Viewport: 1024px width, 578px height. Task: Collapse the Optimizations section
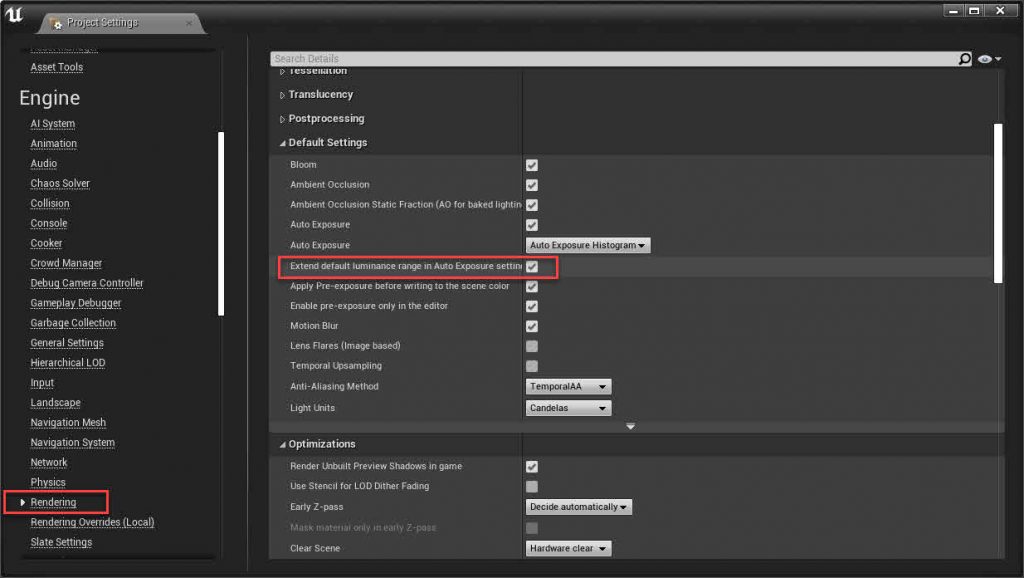click(283, 444)
